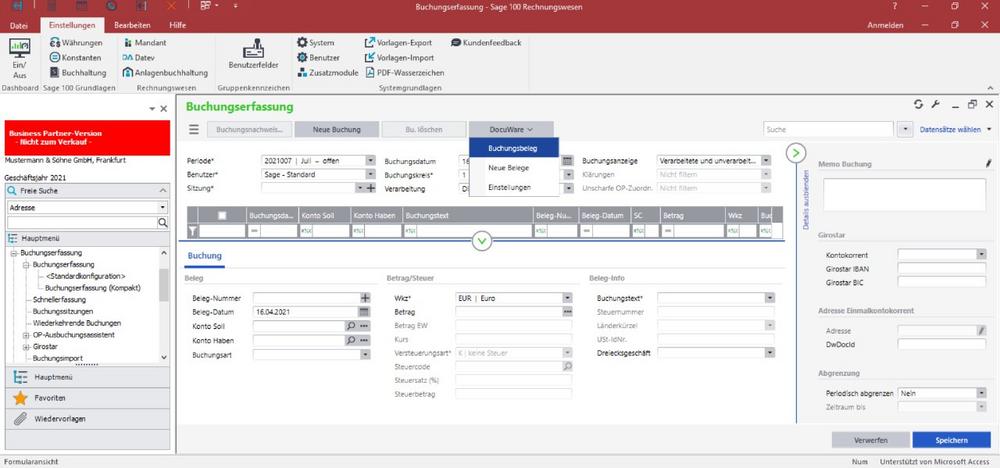Select Neue Belege menu entry
This screenshot has width=1000, height=468.
[513, 168]
